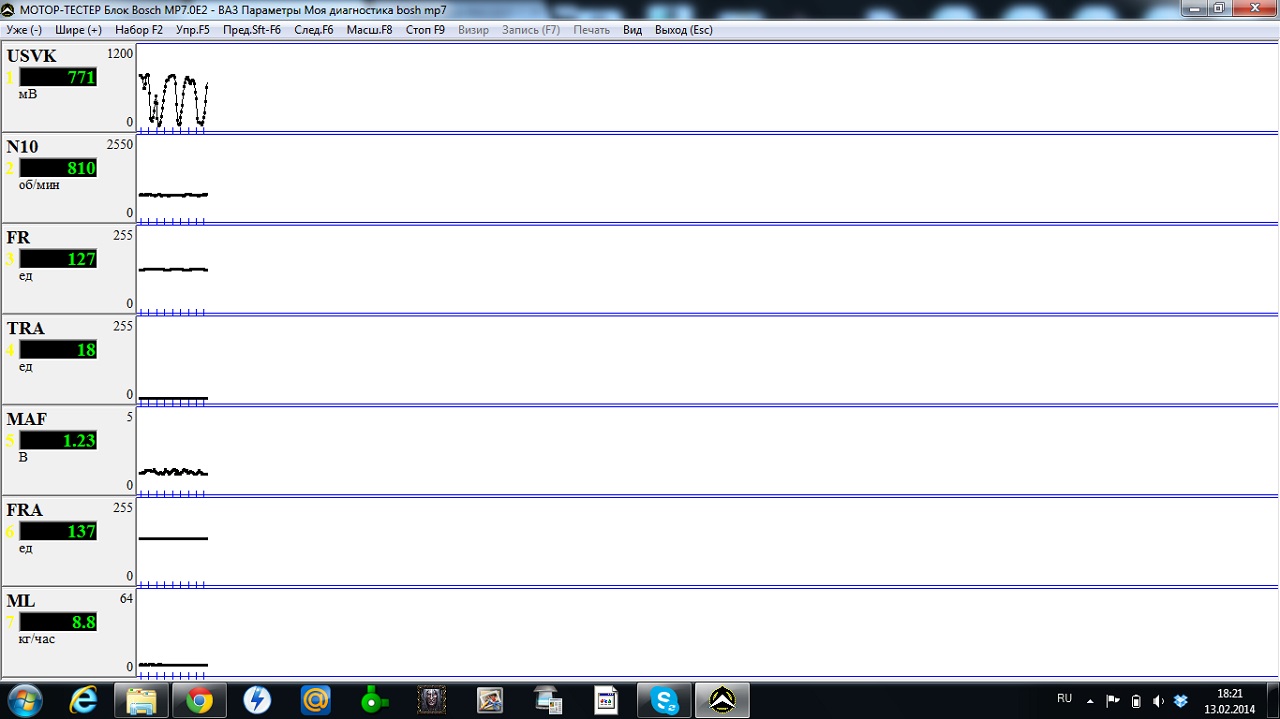1280x719 pixels.
Task: Click the greyed-out Печать menu item
Action: (x=592, y=30)
